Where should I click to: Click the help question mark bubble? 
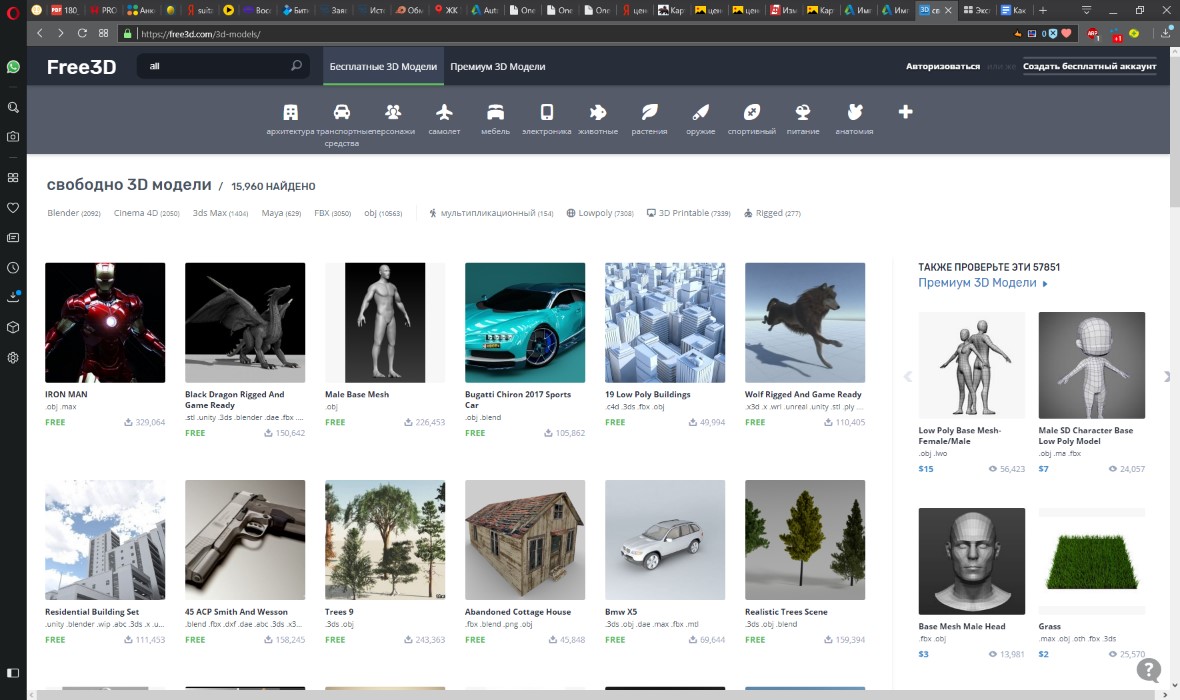pos(1148,669)
